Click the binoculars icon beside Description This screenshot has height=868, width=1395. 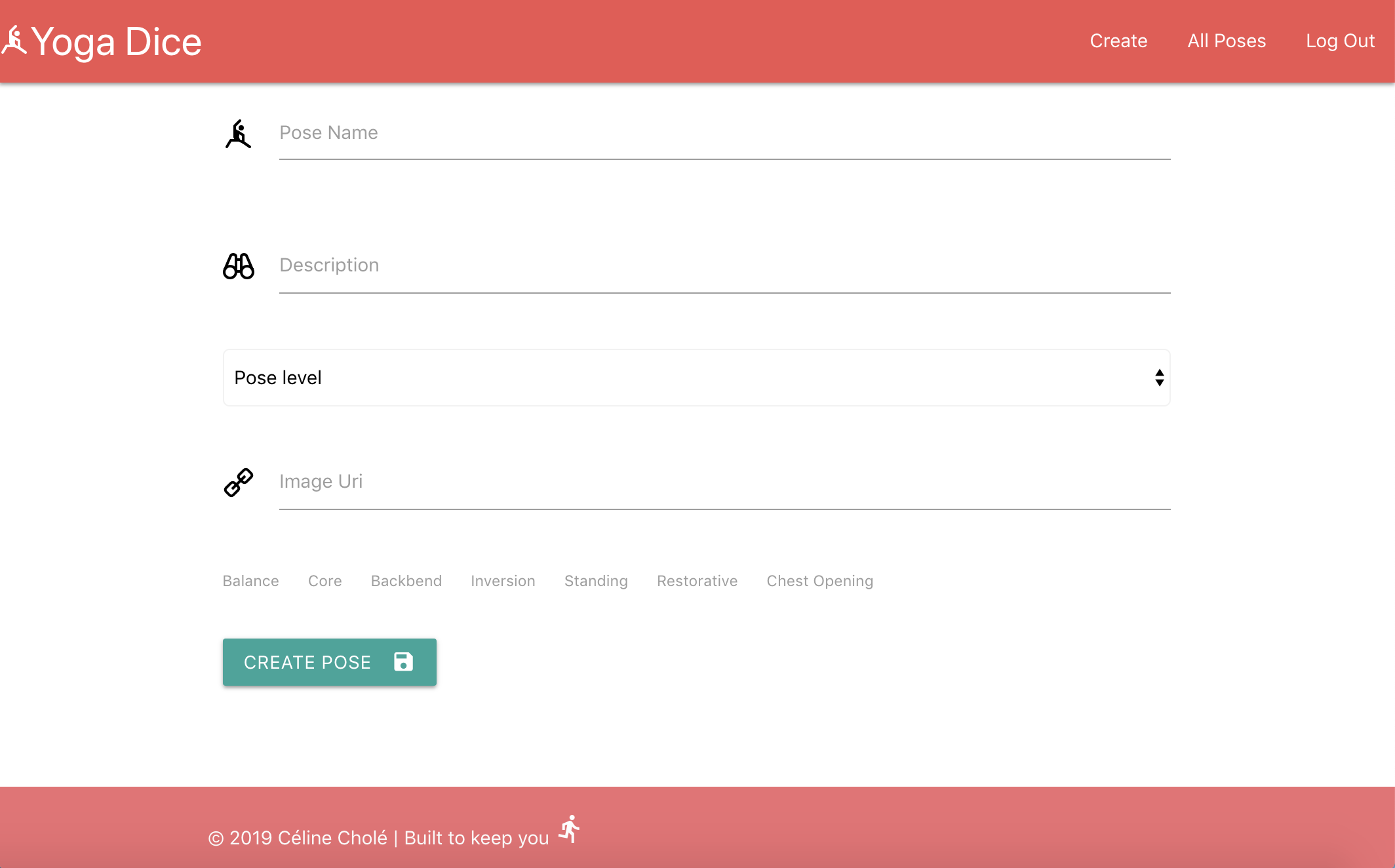[239, 266]
